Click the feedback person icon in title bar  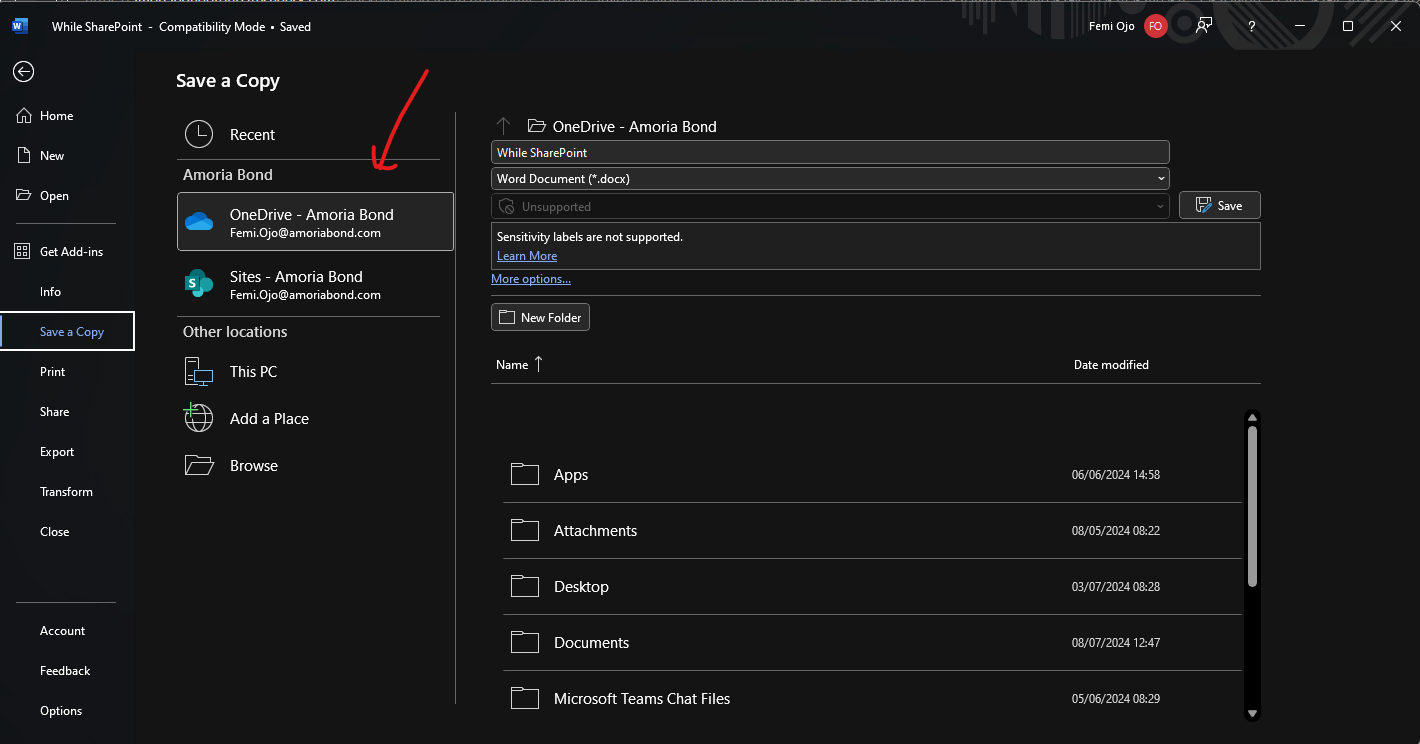coord(1204,26)
